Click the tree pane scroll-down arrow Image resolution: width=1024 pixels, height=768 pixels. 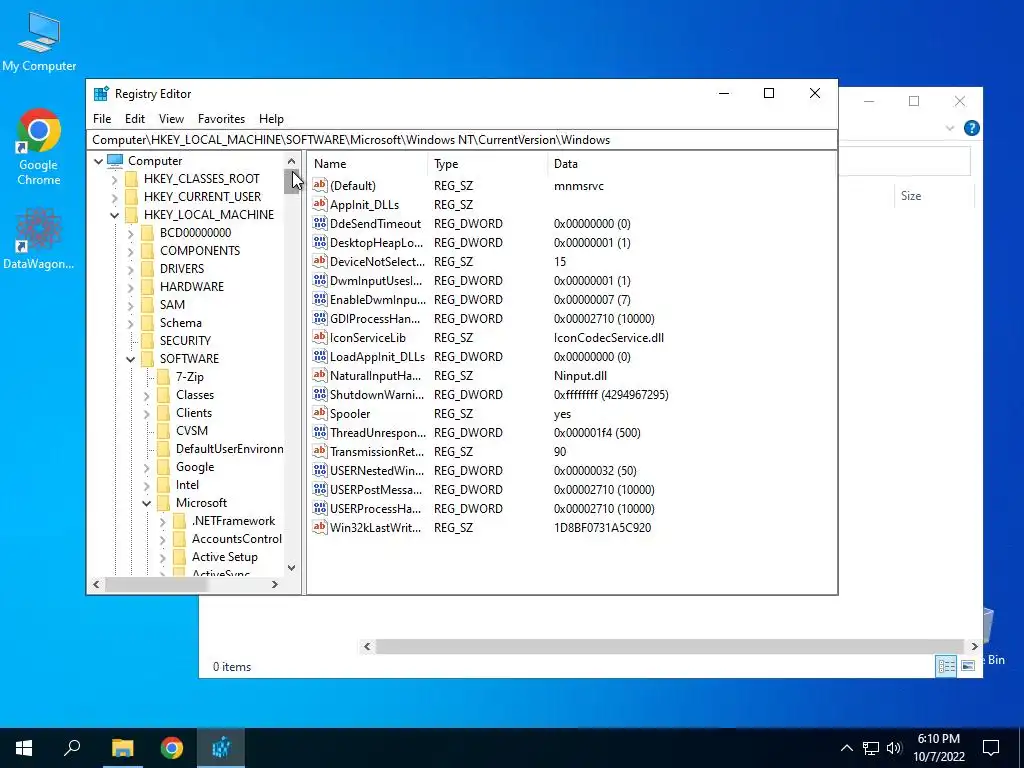coord(291,568)
